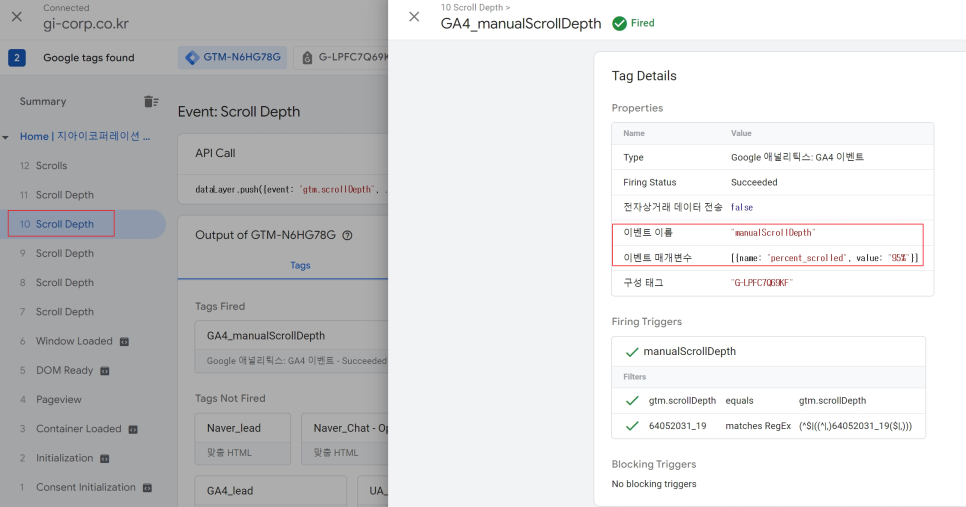Click help icon beside Output of GTM-N6HG78G
Screen dimensions: 966x507
point(348,235)
